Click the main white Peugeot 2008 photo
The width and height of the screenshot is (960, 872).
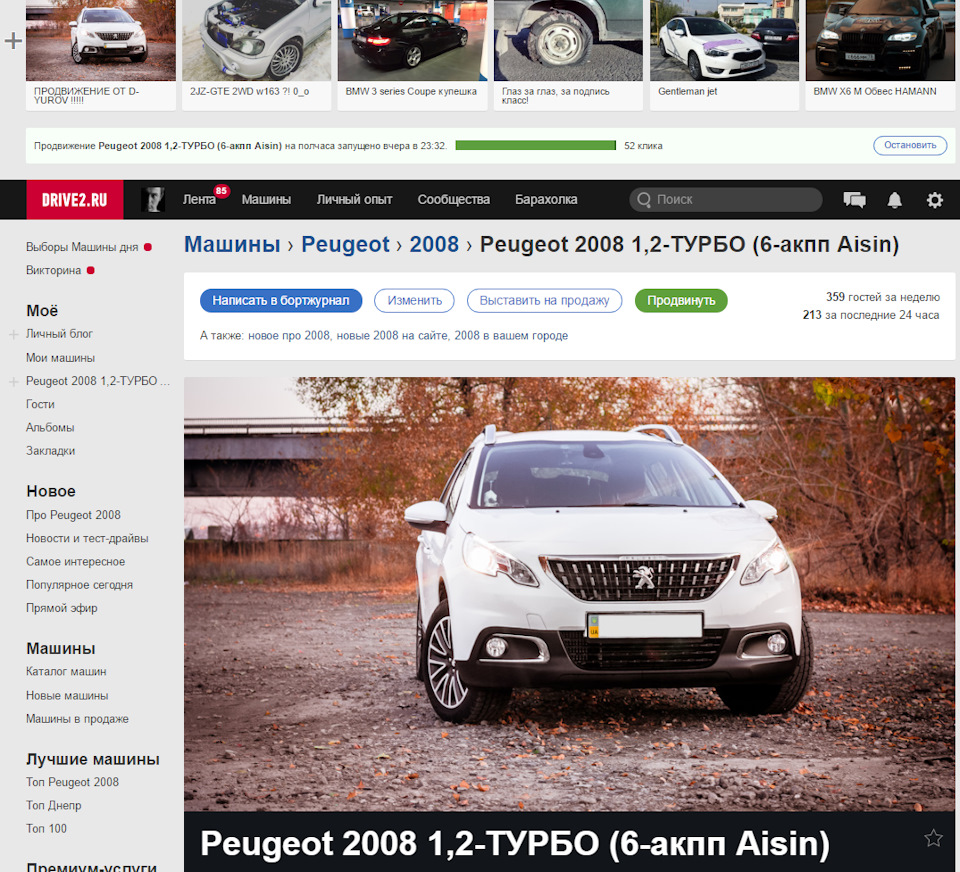click(x=569, y=594)
